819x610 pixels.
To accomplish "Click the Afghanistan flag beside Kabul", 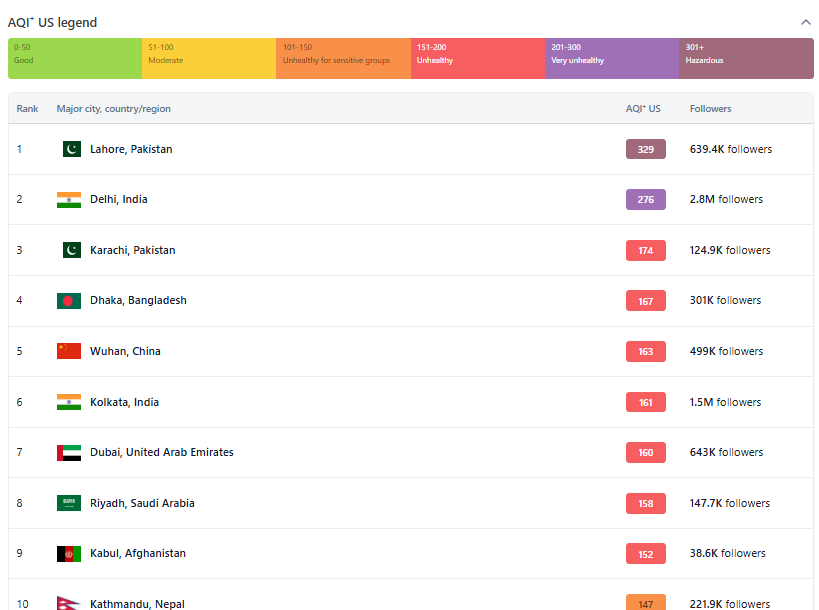I will [x=69, y=554].
